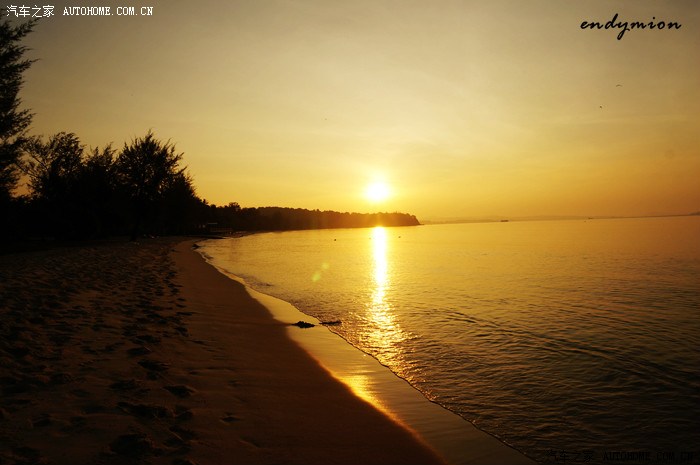Click the bright sun in the sky
This screenshot has height=465, width=700.
[377, 190]
